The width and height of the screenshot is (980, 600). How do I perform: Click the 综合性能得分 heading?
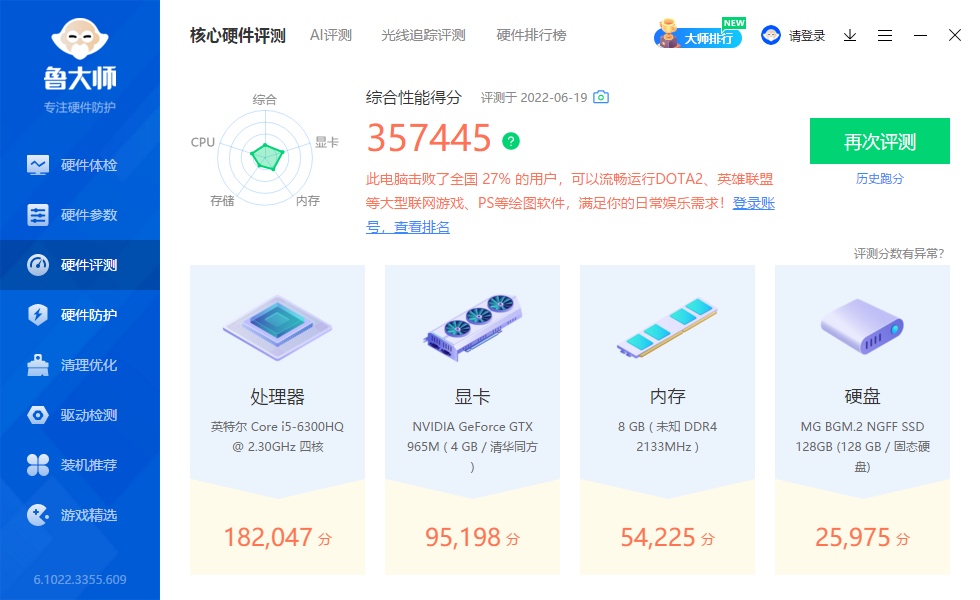tap(413, 98)
